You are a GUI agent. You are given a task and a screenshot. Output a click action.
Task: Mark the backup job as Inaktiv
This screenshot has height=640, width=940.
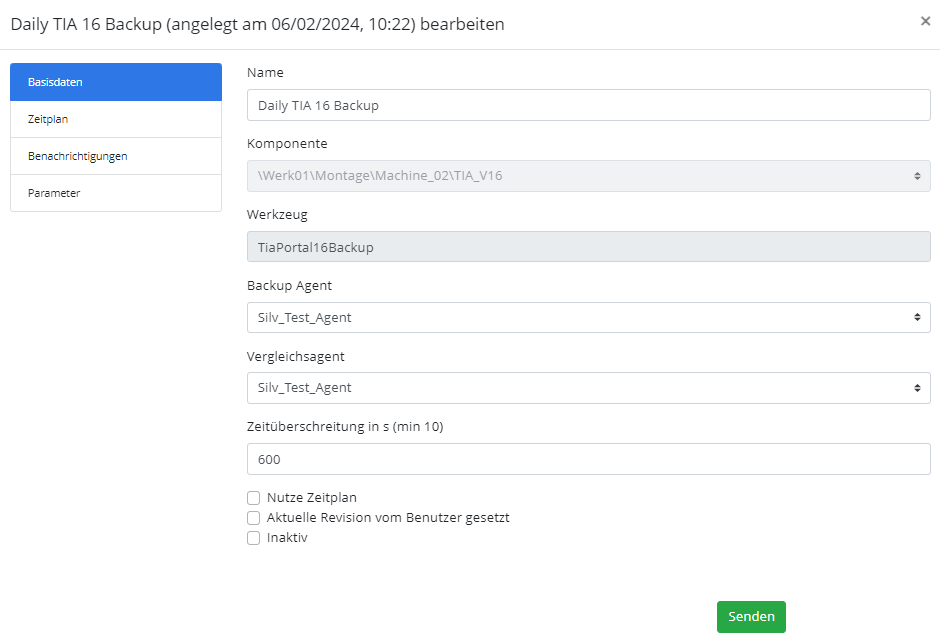254,538
